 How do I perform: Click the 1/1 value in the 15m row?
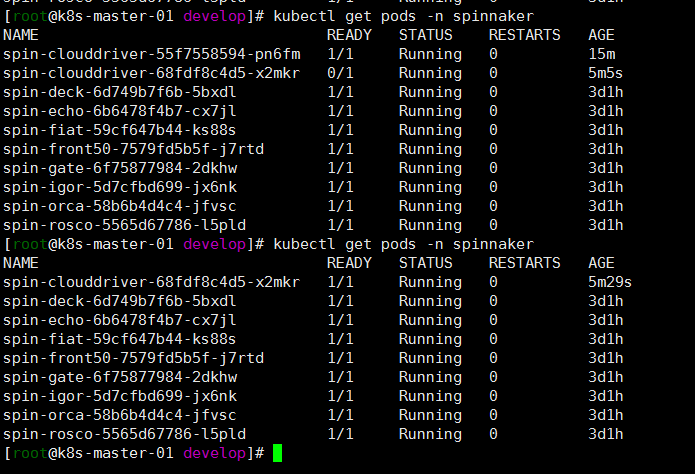pyautogui.click(x=340, y=54)
